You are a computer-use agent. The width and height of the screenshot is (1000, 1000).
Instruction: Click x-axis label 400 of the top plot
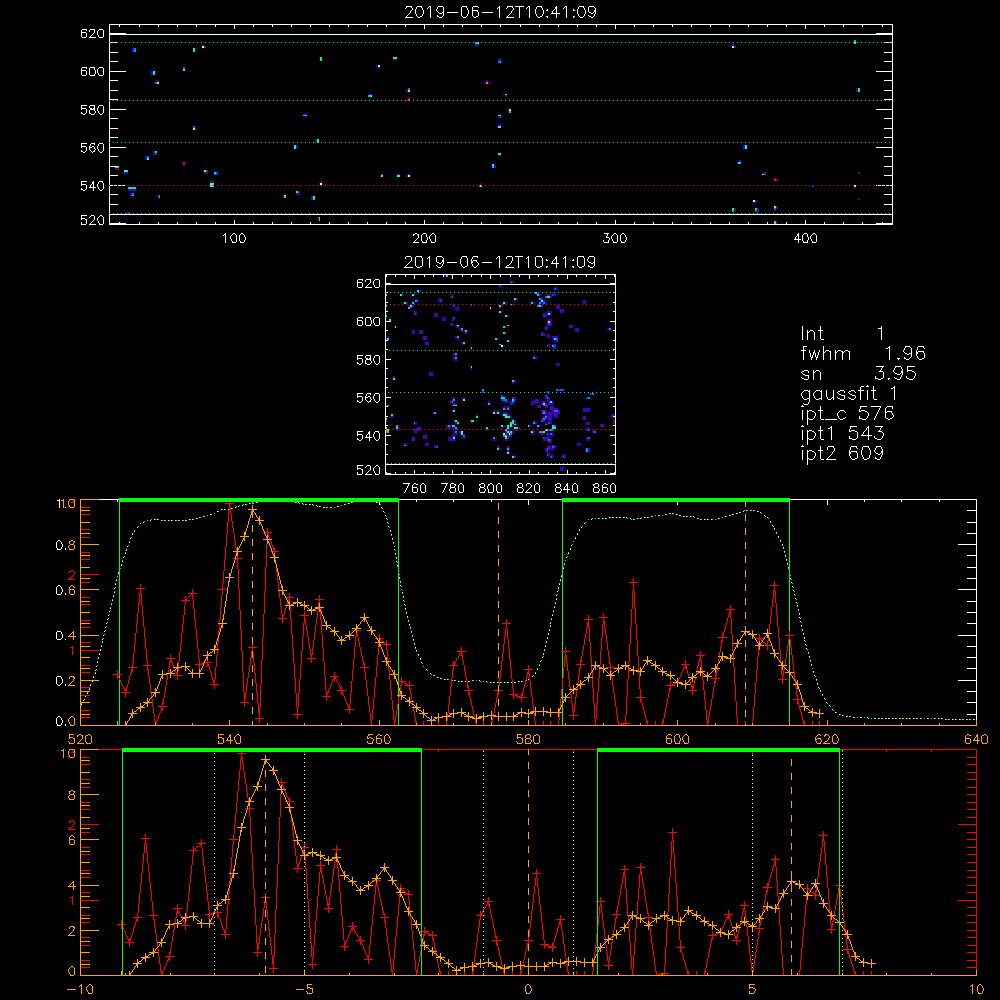pos(805,239)
